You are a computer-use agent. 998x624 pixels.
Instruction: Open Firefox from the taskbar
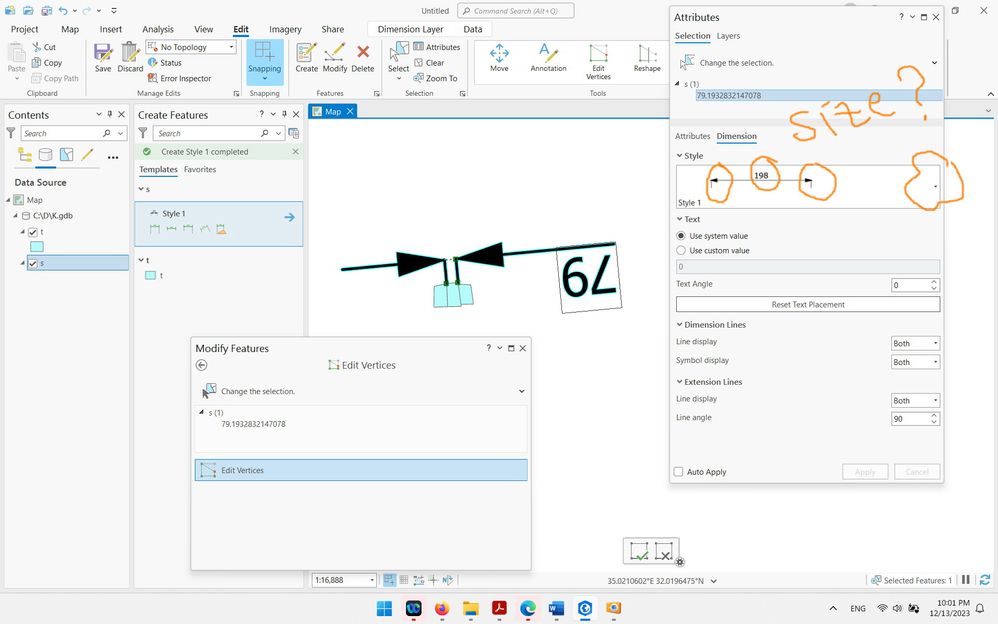(x=442, y=608)
